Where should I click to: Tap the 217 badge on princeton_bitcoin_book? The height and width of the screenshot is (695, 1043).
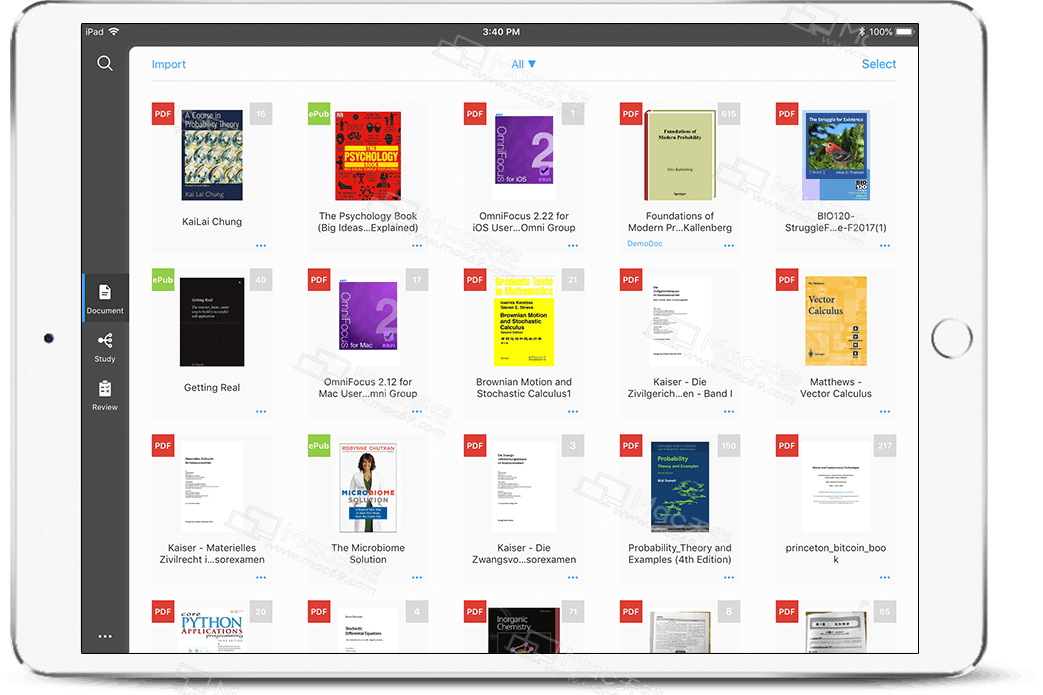click(885, 446)
